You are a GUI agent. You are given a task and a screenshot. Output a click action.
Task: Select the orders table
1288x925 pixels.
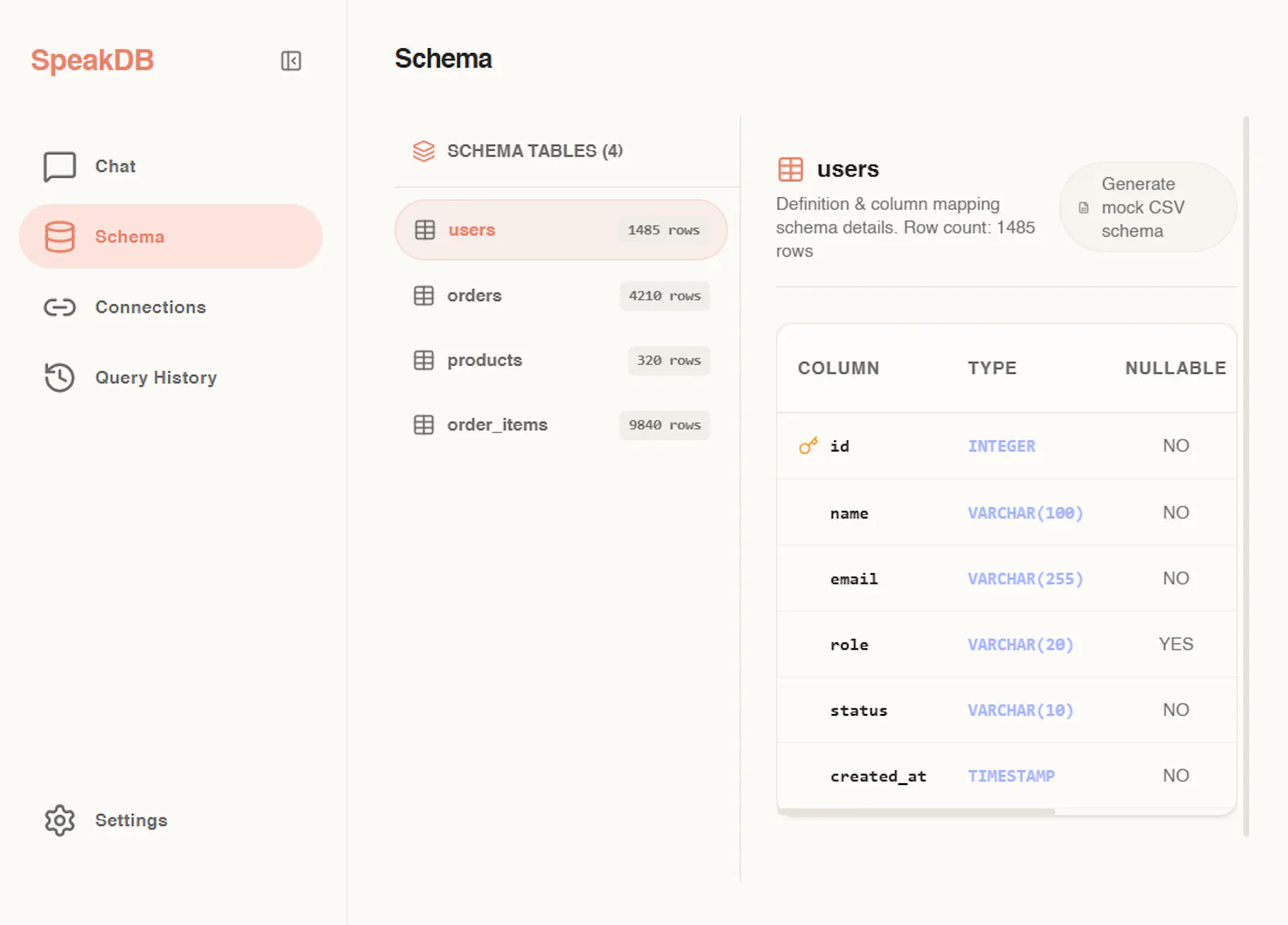(561, 295)
